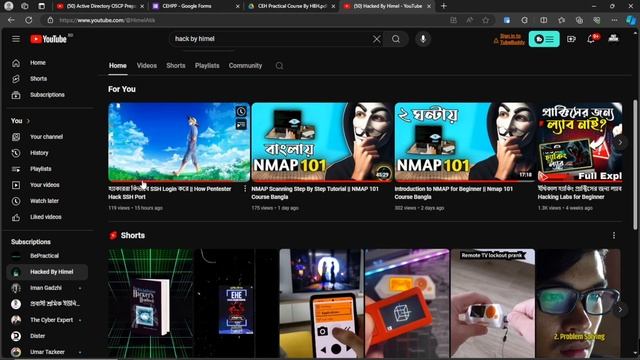This screenshot has width=640, height=360.
Task: Search within the channel magnifier icon
Action: (x=279, y=66)
